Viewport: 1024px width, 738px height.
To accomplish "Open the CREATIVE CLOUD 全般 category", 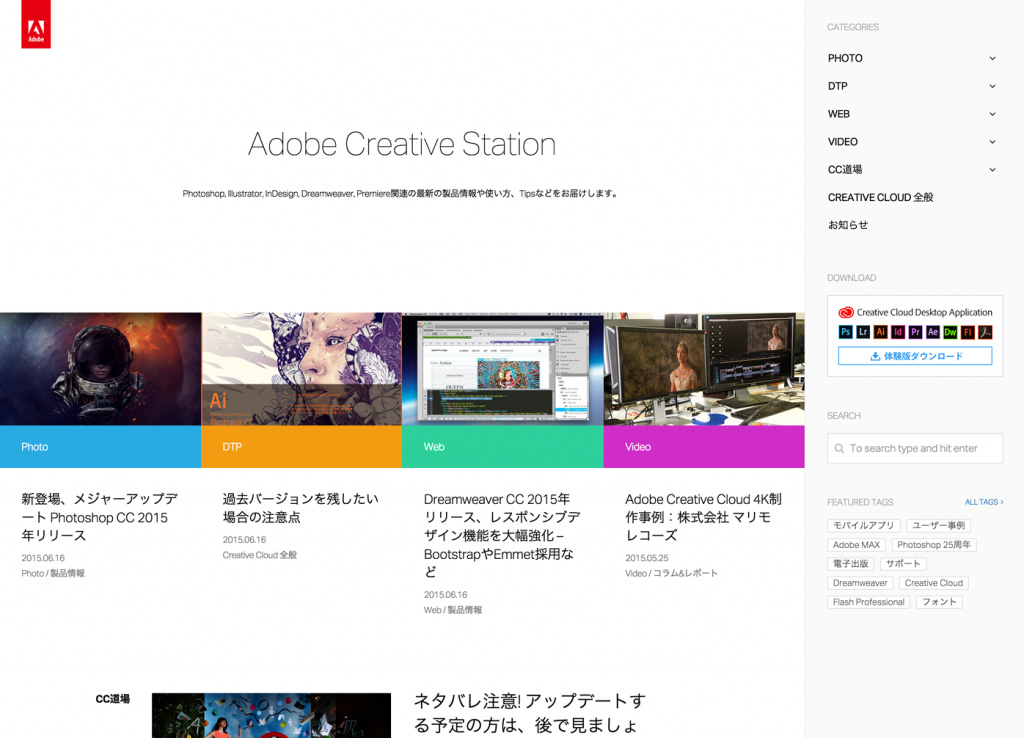I will coord(880,198).
